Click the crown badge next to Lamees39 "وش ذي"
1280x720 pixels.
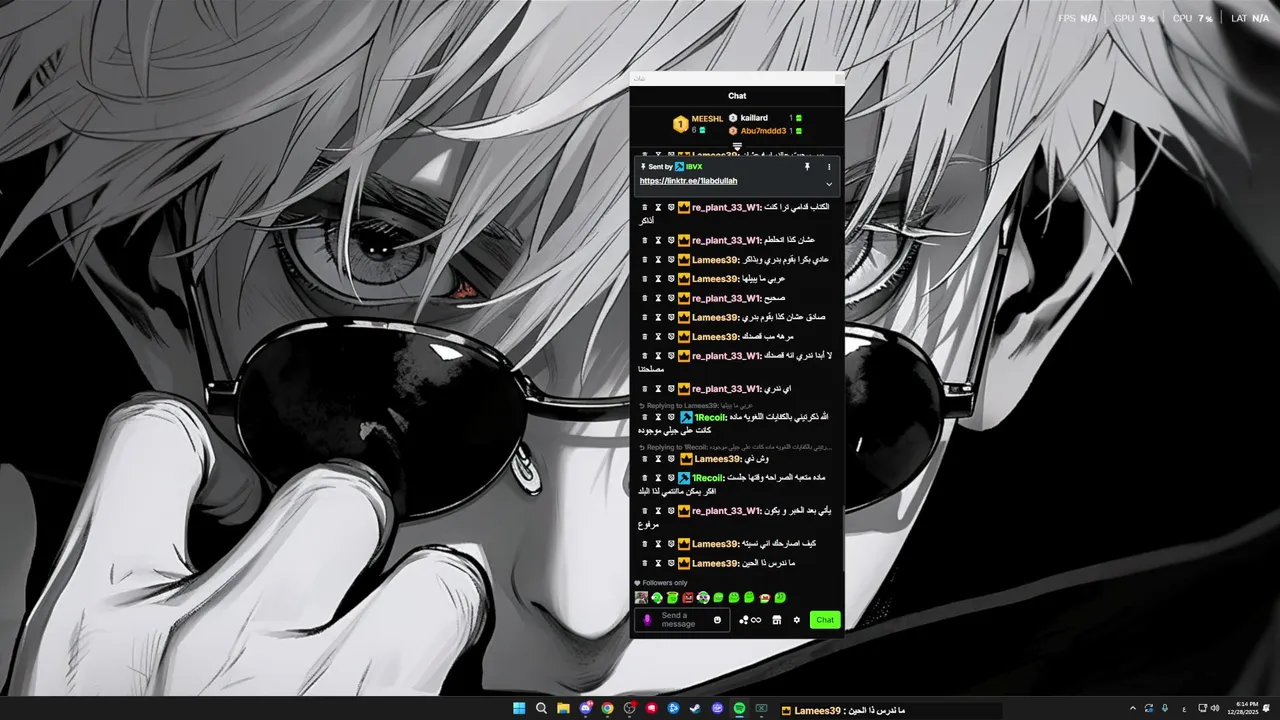(686, 459)
